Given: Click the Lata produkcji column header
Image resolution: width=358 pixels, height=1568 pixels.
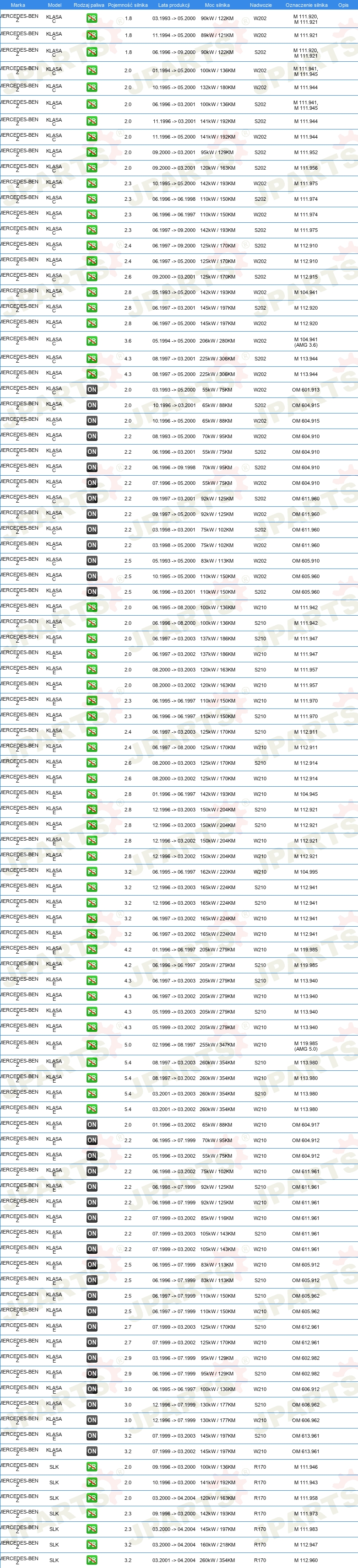Looking at the screenshot, I should point(174,5).
